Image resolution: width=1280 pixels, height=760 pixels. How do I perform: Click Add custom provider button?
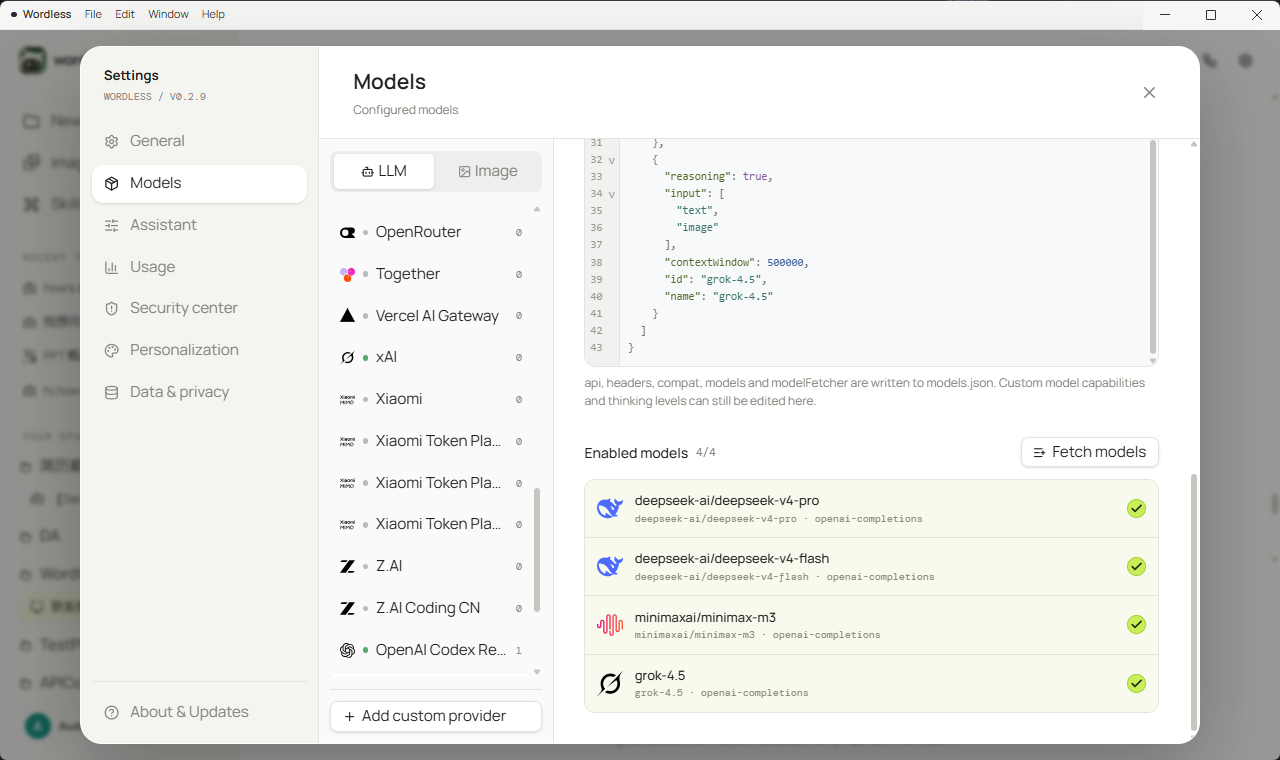click(x=436, y=716)
